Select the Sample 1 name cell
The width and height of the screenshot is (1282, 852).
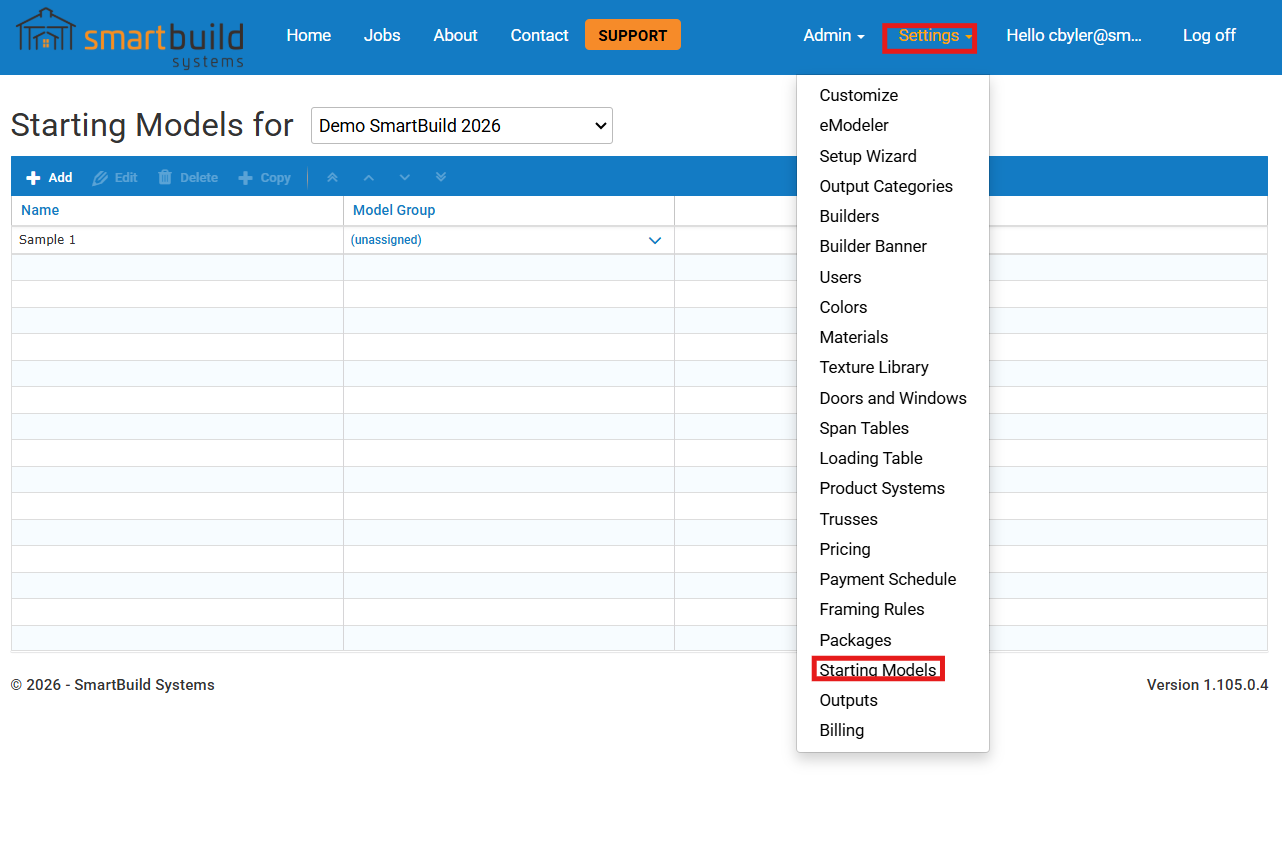[x=177, y=240]
